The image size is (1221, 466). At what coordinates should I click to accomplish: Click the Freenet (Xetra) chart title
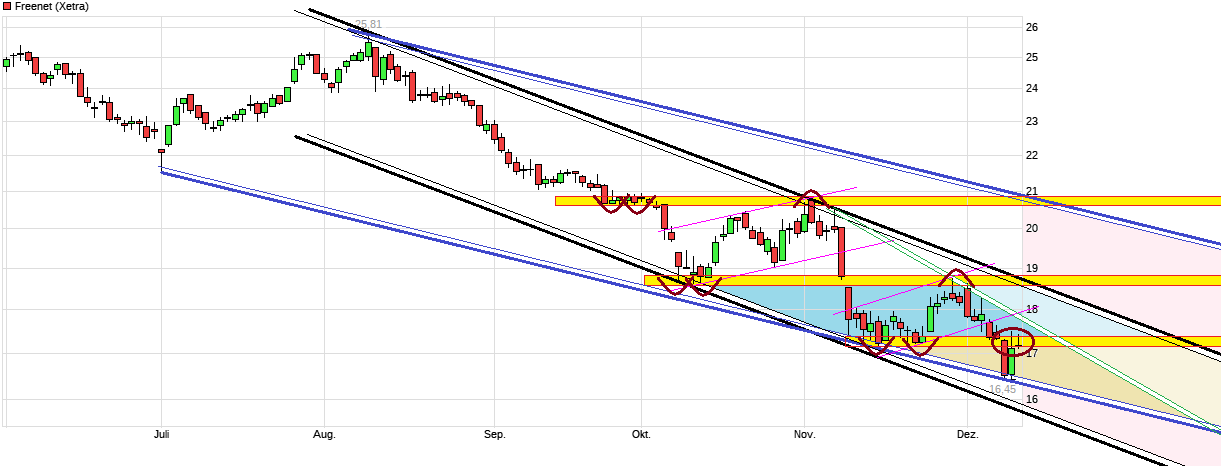pyautogui.click(x=51, y=6)
